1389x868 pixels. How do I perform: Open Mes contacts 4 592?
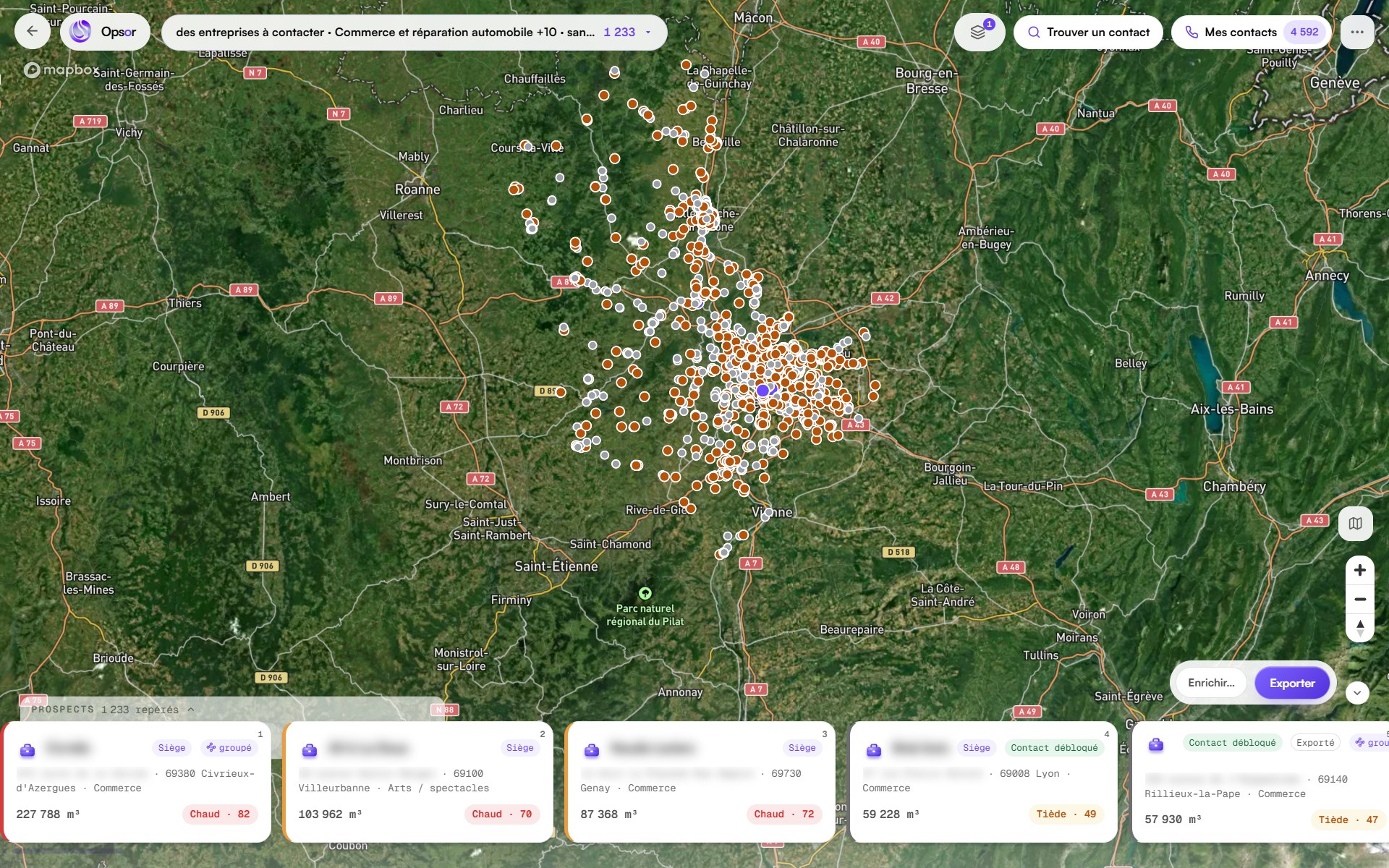(1251, 32)
